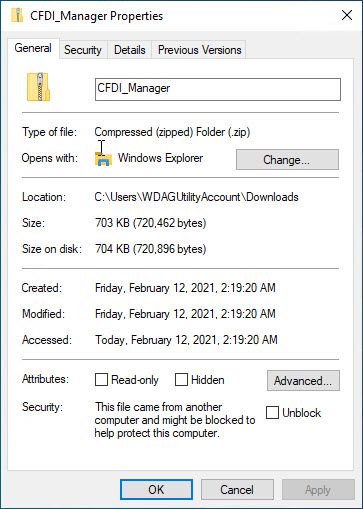Switch to the Security tab
Image resolution: width=363 pixels, height=509 pixels.
(x=83, y=50)
